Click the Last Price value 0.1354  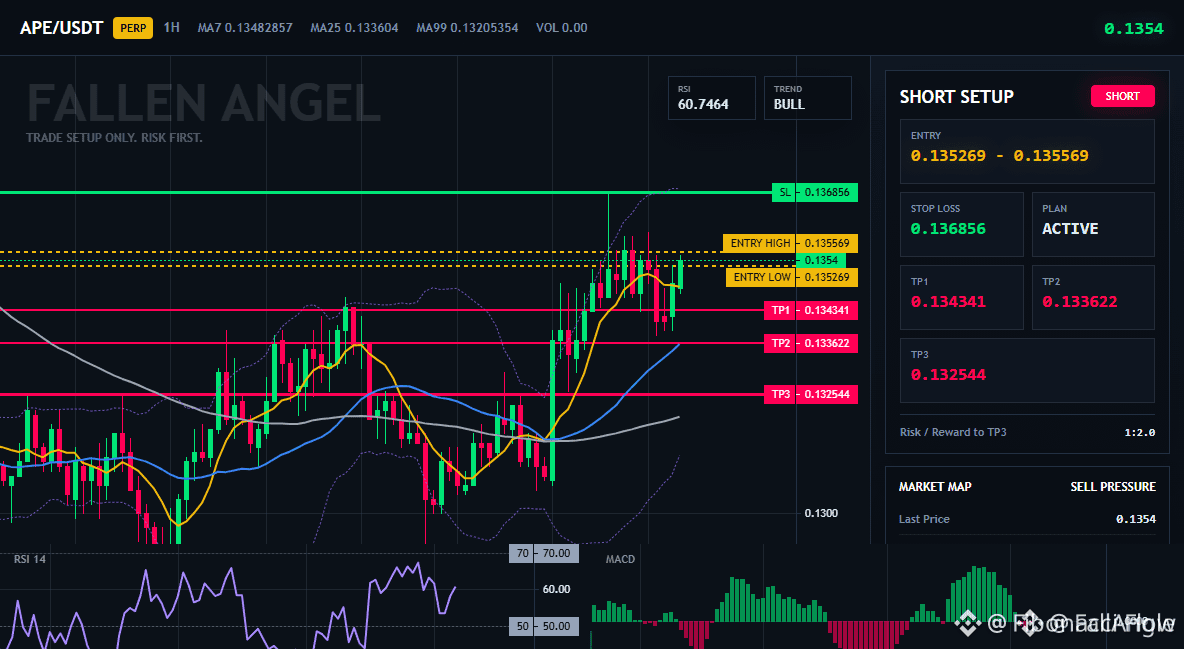coord(1136,519)
